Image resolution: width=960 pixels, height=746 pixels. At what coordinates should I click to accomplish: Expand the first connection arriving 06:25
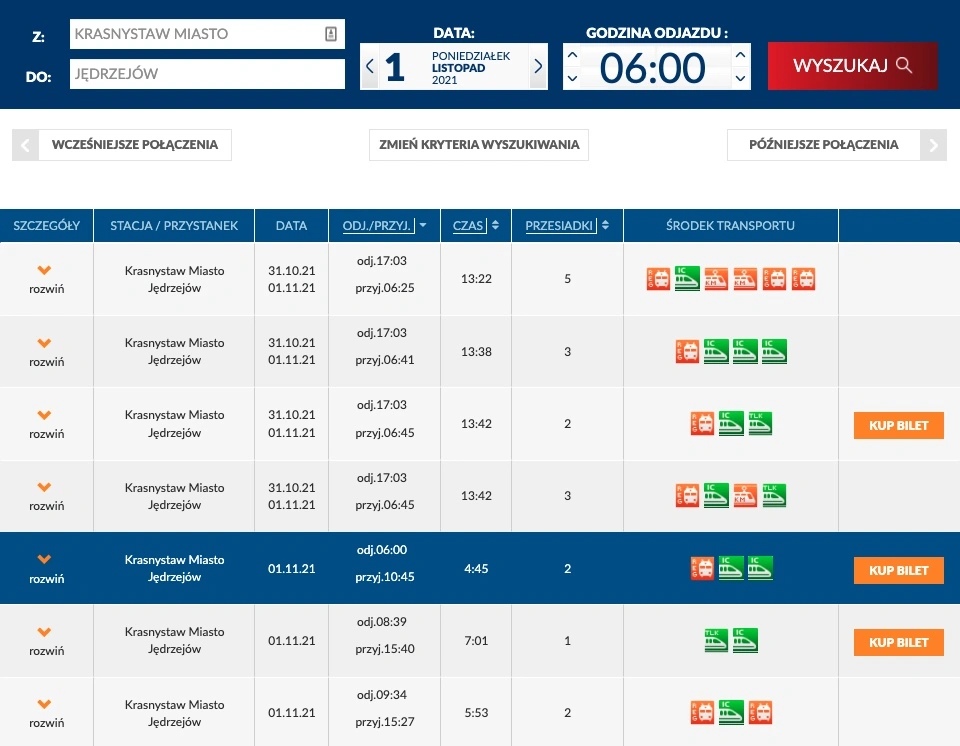(x=46, y=279)
